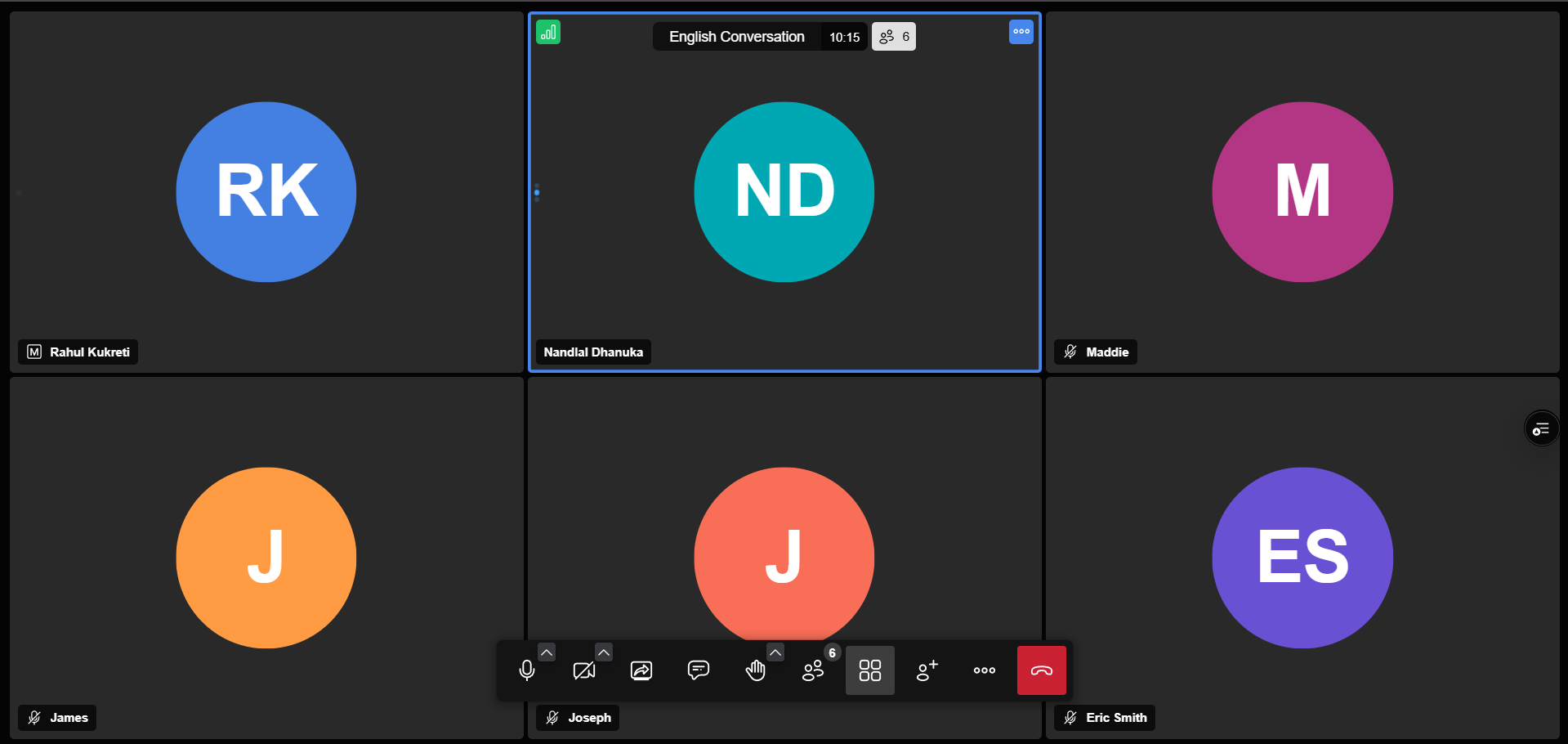Check the network connection quality indicator
The width and height of the screenshot is (1568, 744).
(547, 32)
